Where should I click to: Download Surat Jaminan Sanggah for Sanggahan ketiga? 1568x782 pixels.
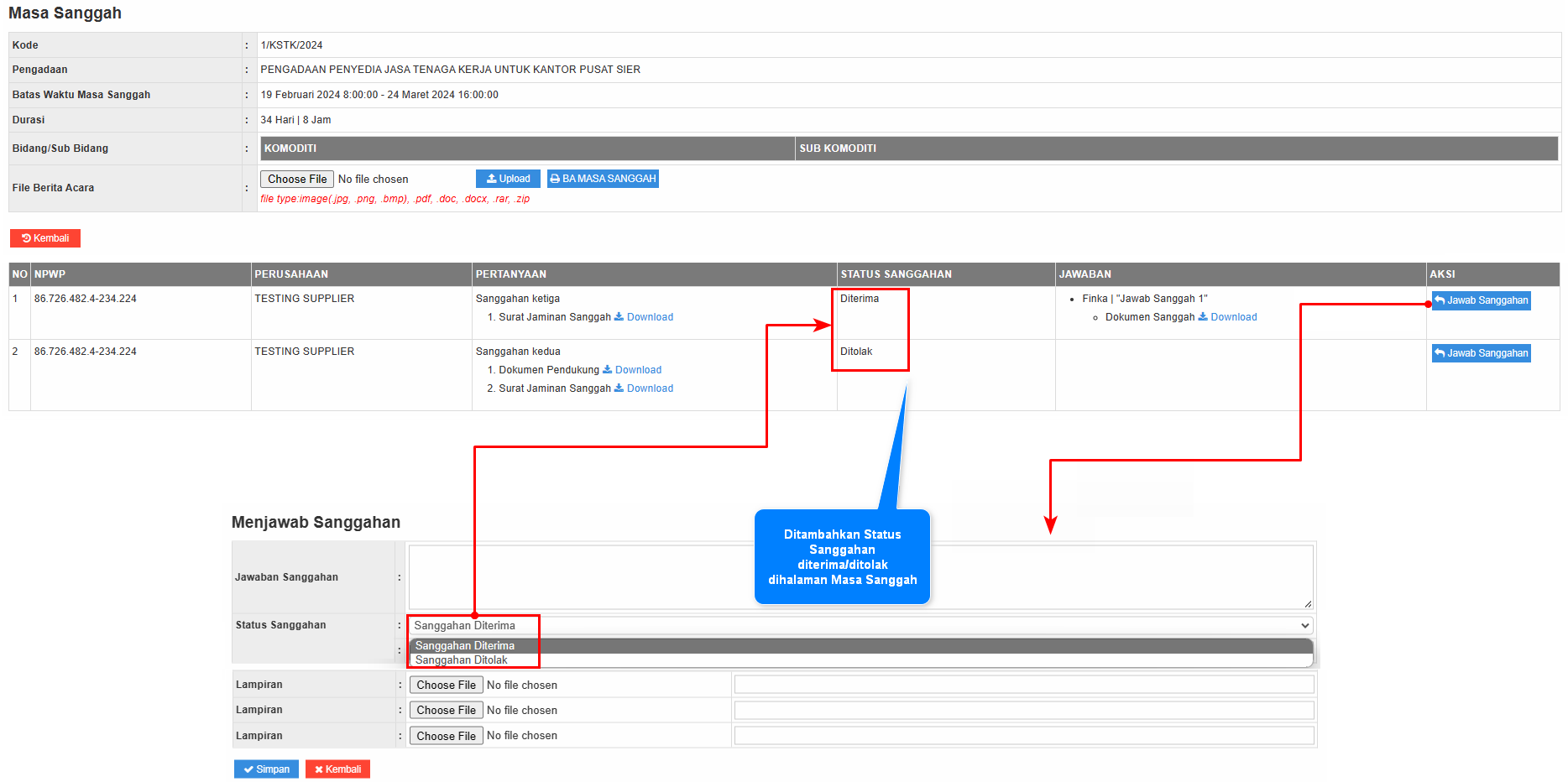644,317
